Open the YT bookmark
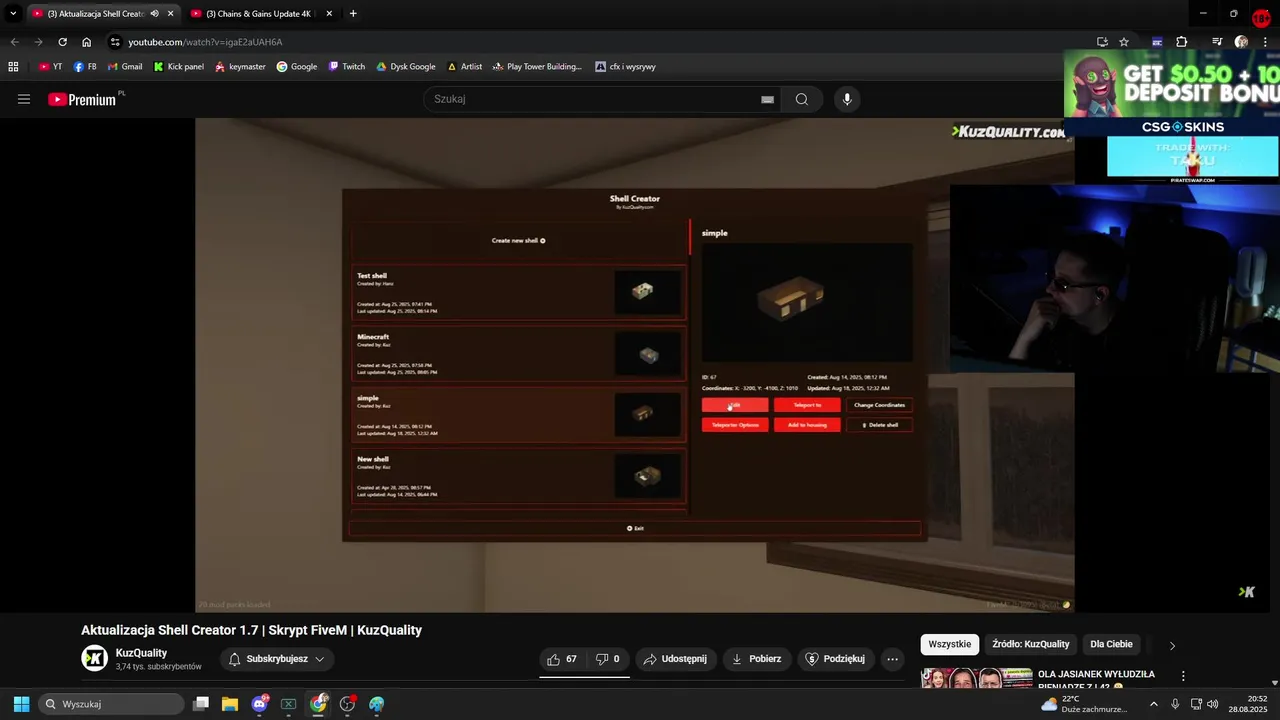The height and width of the screenshot is (720, 1280). tap(50, 67)
